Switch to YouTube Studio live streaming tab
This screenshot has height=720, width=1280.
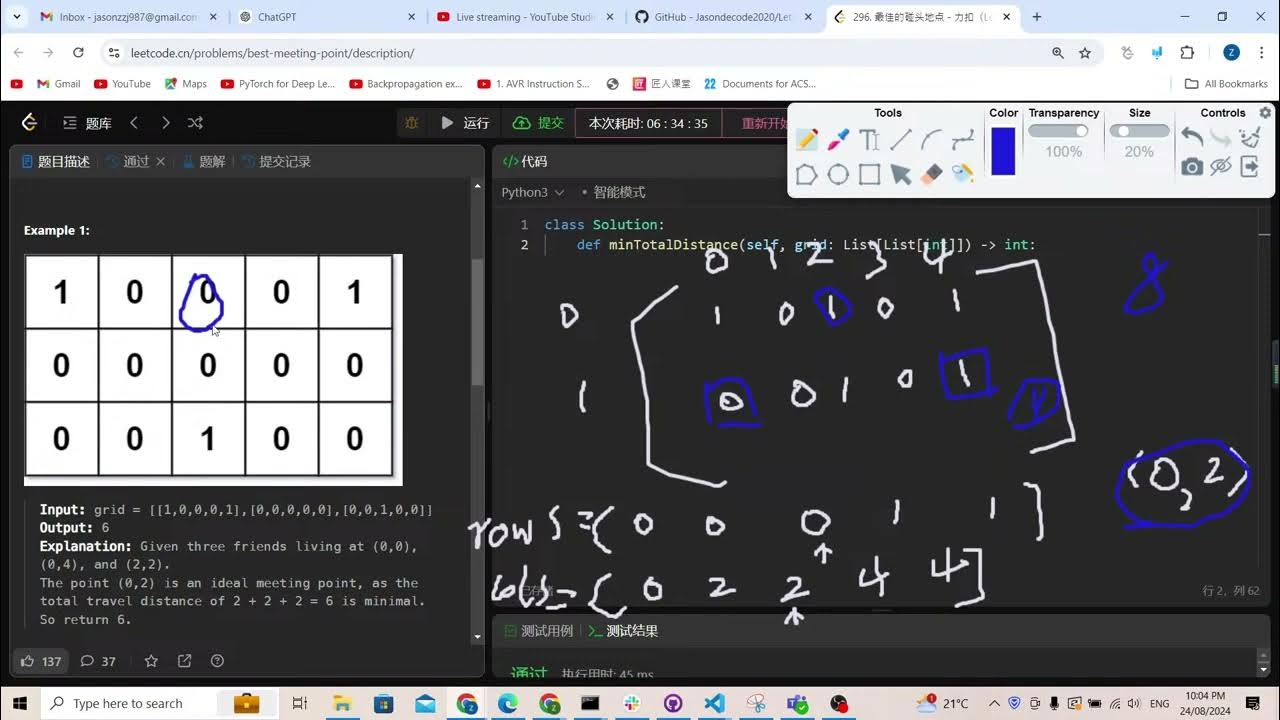525,17
